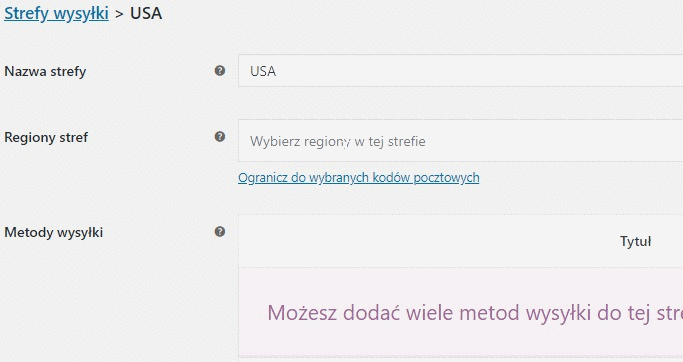Click blank area right of regions placeholder text
This screenshot has height=362, width=683.
553,141
